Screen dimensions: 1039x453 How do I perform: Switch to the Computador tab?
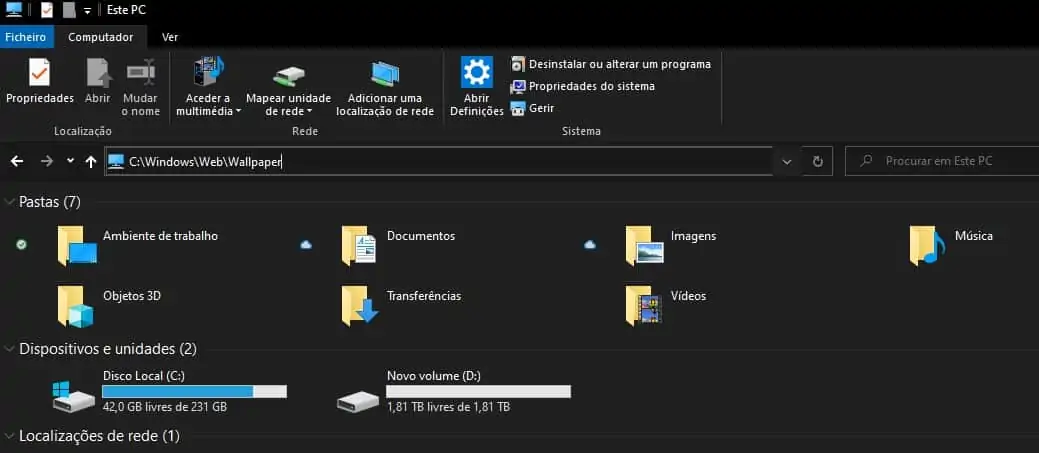(x=101, y=37)
